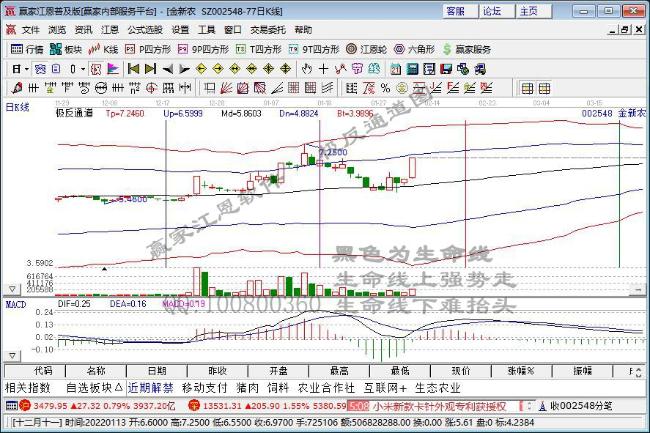
Task: Select the 移动支付 tab
Action: pyautogui.click(x=204, y=388)
